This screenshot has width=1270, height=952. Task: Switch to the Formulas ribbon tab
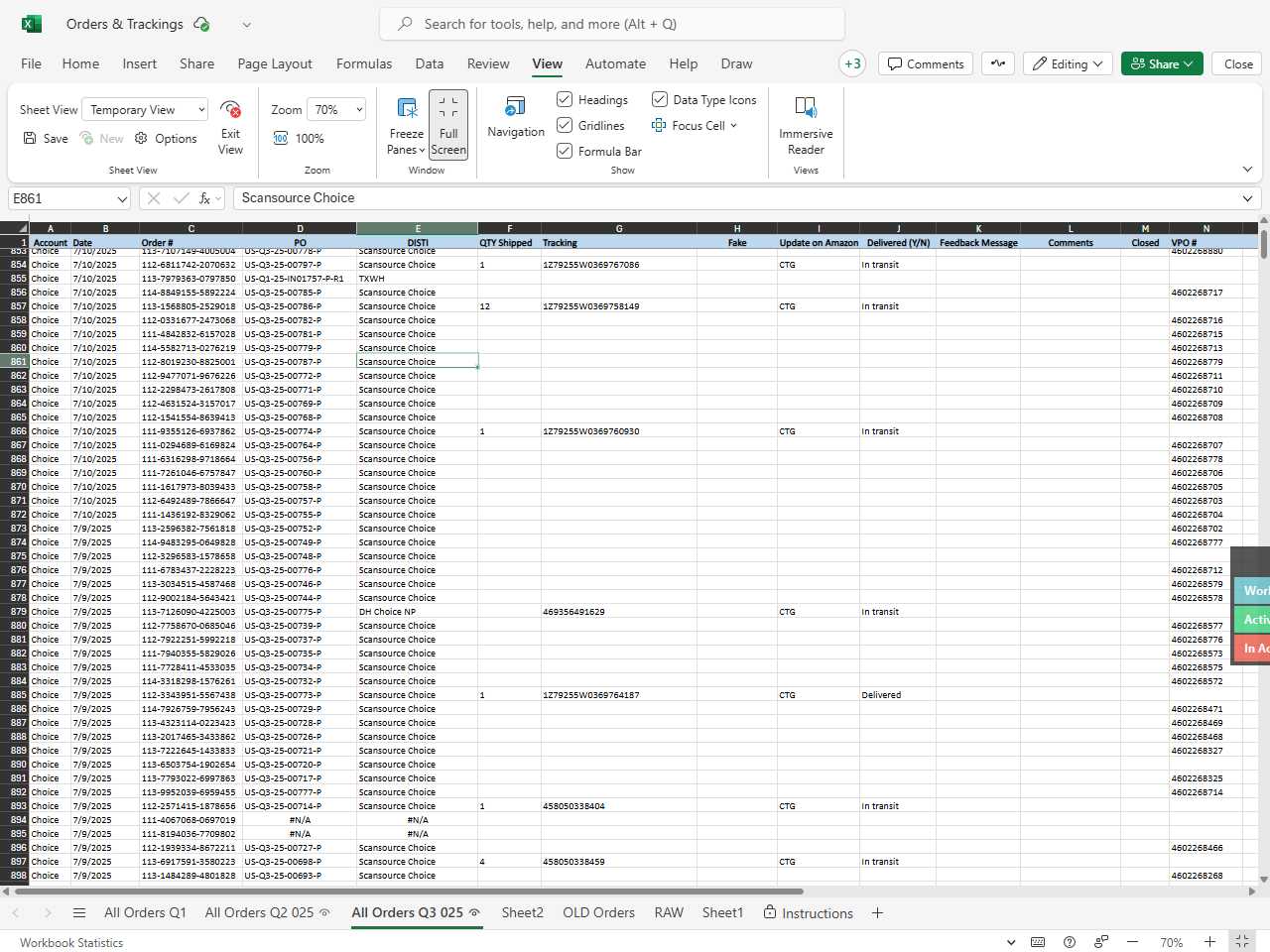[364, 63]
